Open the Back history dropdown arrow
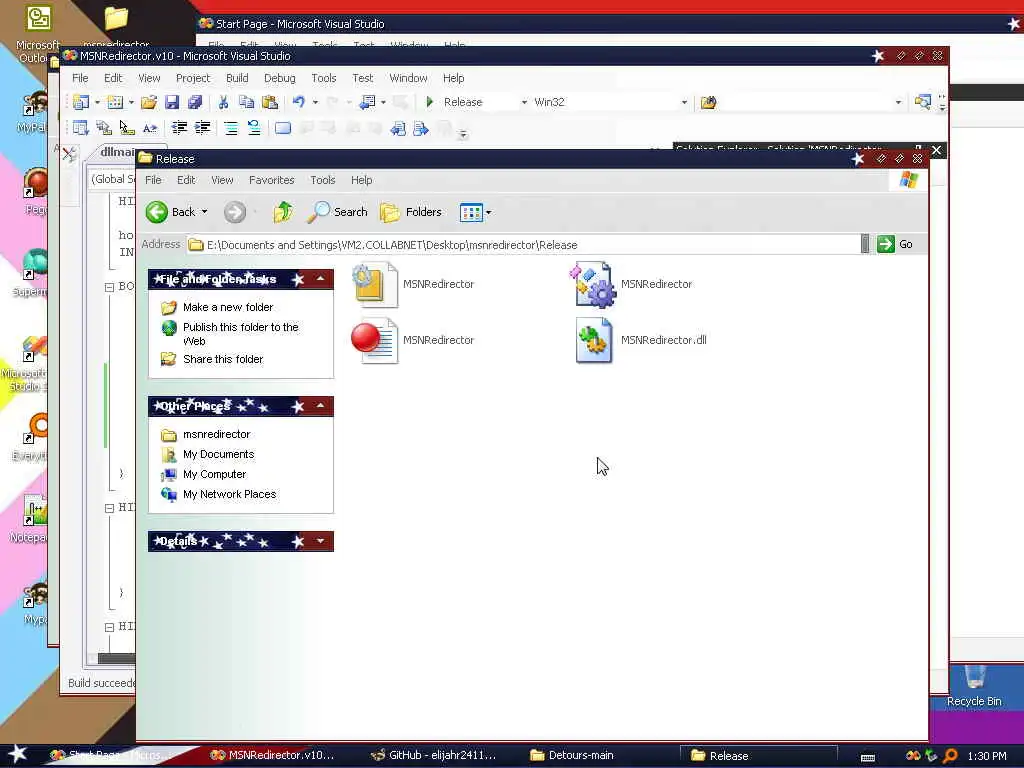The width and height of the screenshot is (1024, 768). (x=204, y=212)
